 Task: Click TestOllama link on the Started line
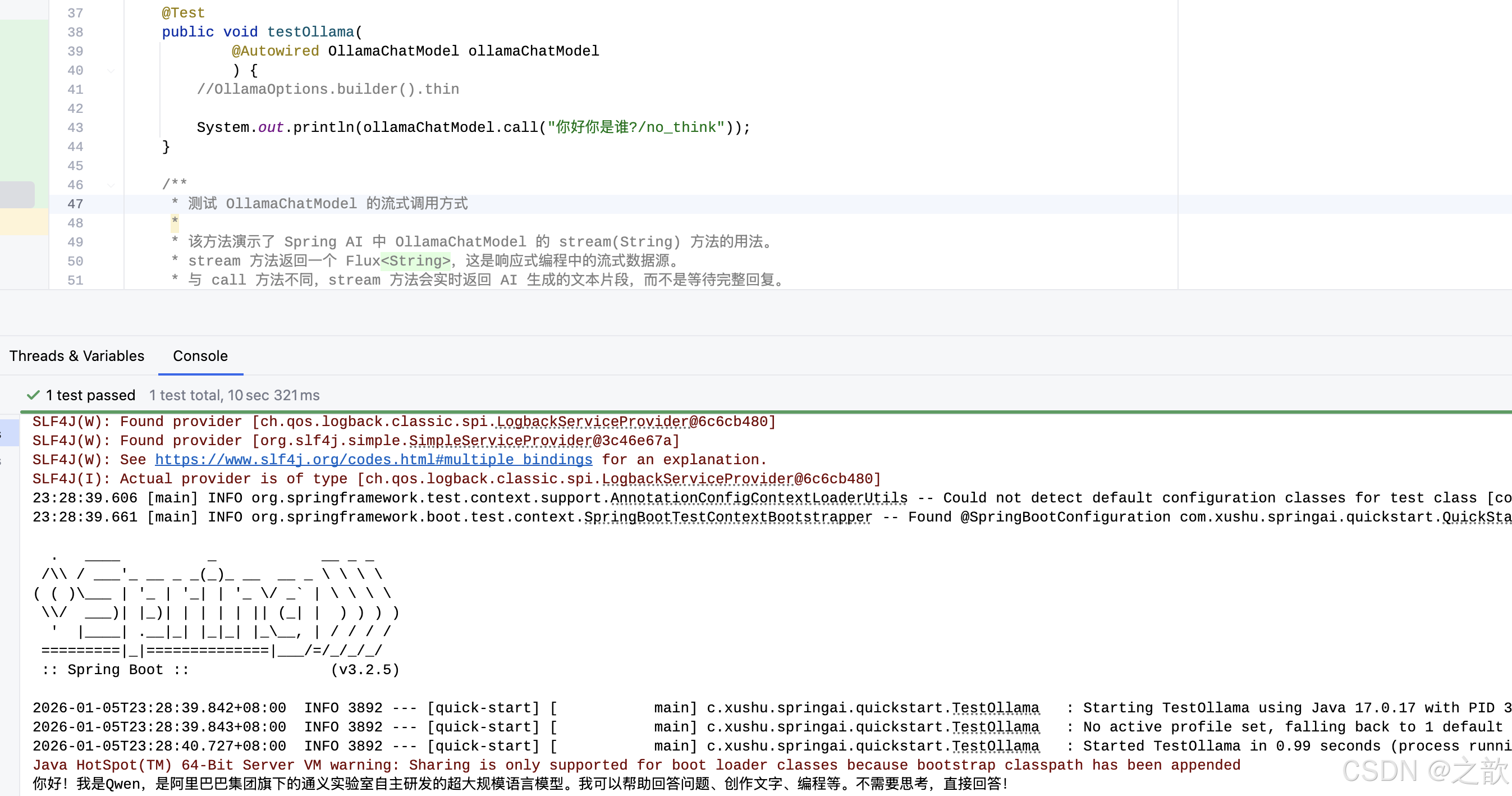pos(995,746)
